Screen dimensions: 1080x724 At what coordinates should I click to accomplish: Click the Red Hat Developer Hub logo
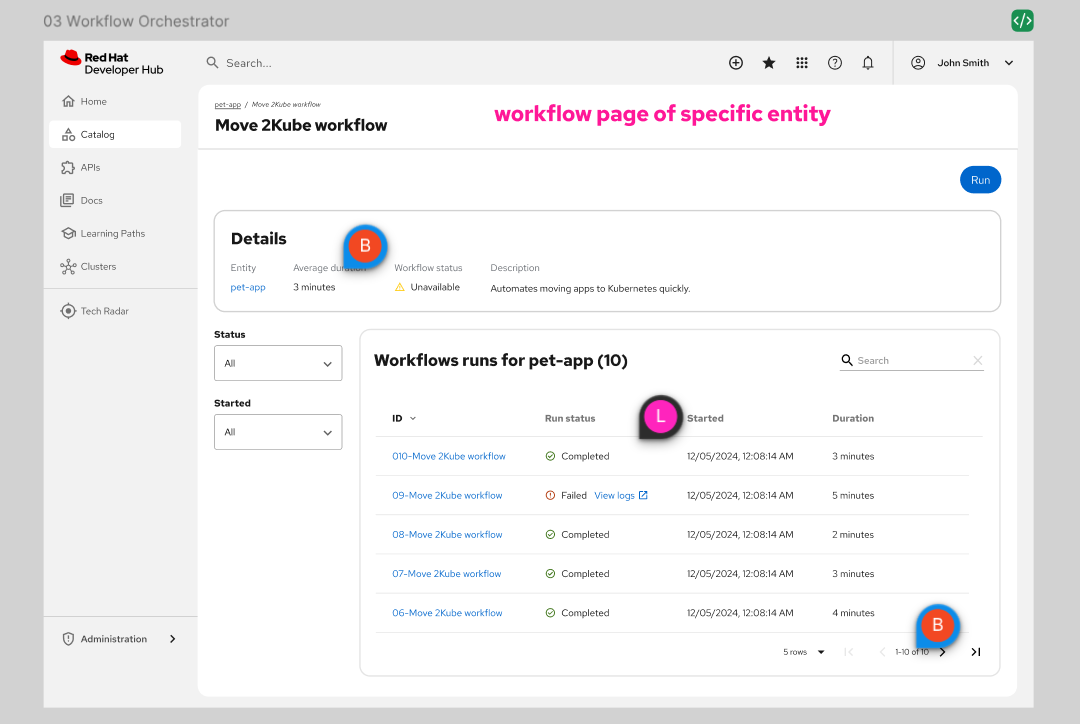point(112,63)
